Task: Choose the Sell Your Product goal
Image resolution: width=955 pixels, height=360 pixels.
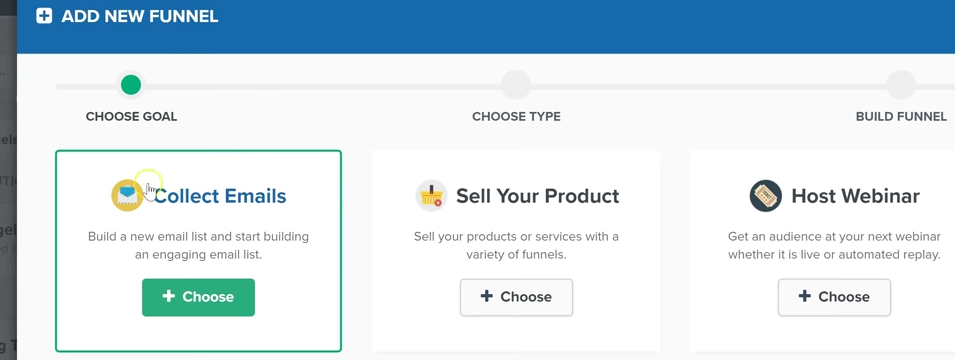Action: point(516,297)
